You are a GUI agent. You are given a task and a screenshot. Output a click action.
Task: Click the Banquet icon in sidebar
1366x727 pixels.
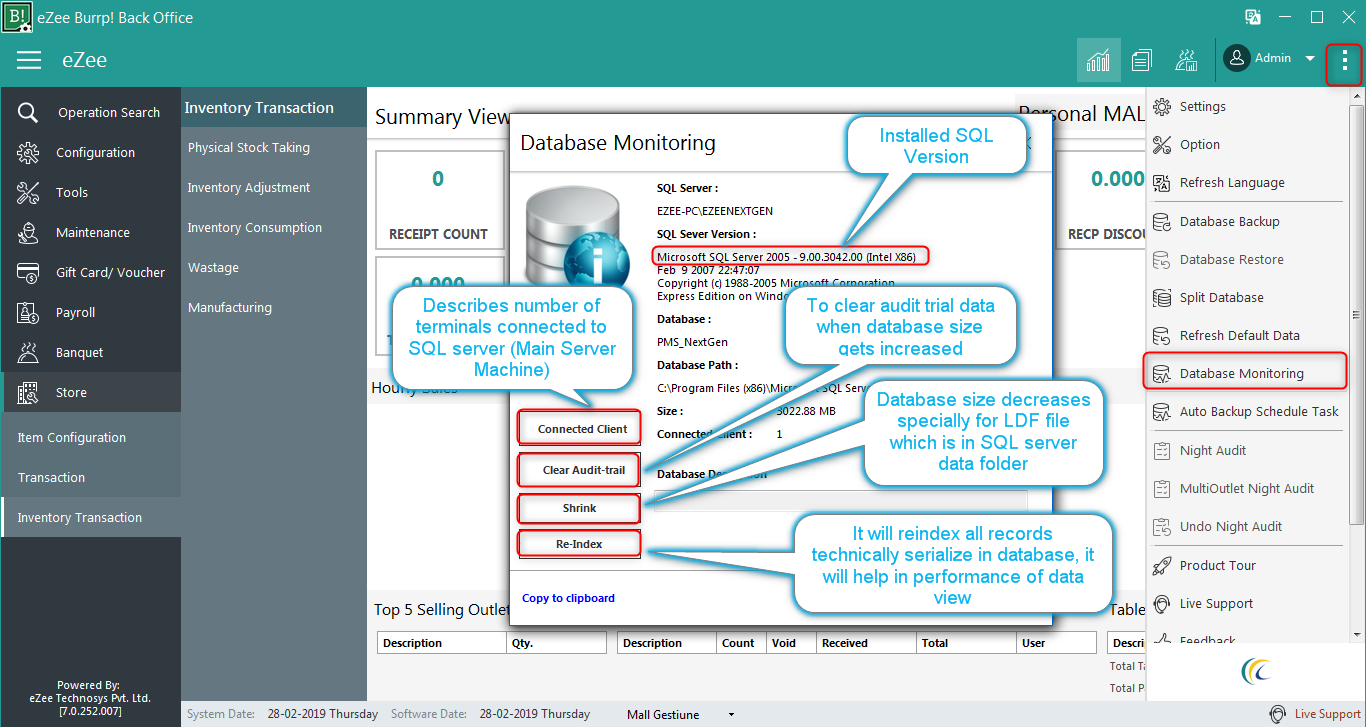click(28, 352)
